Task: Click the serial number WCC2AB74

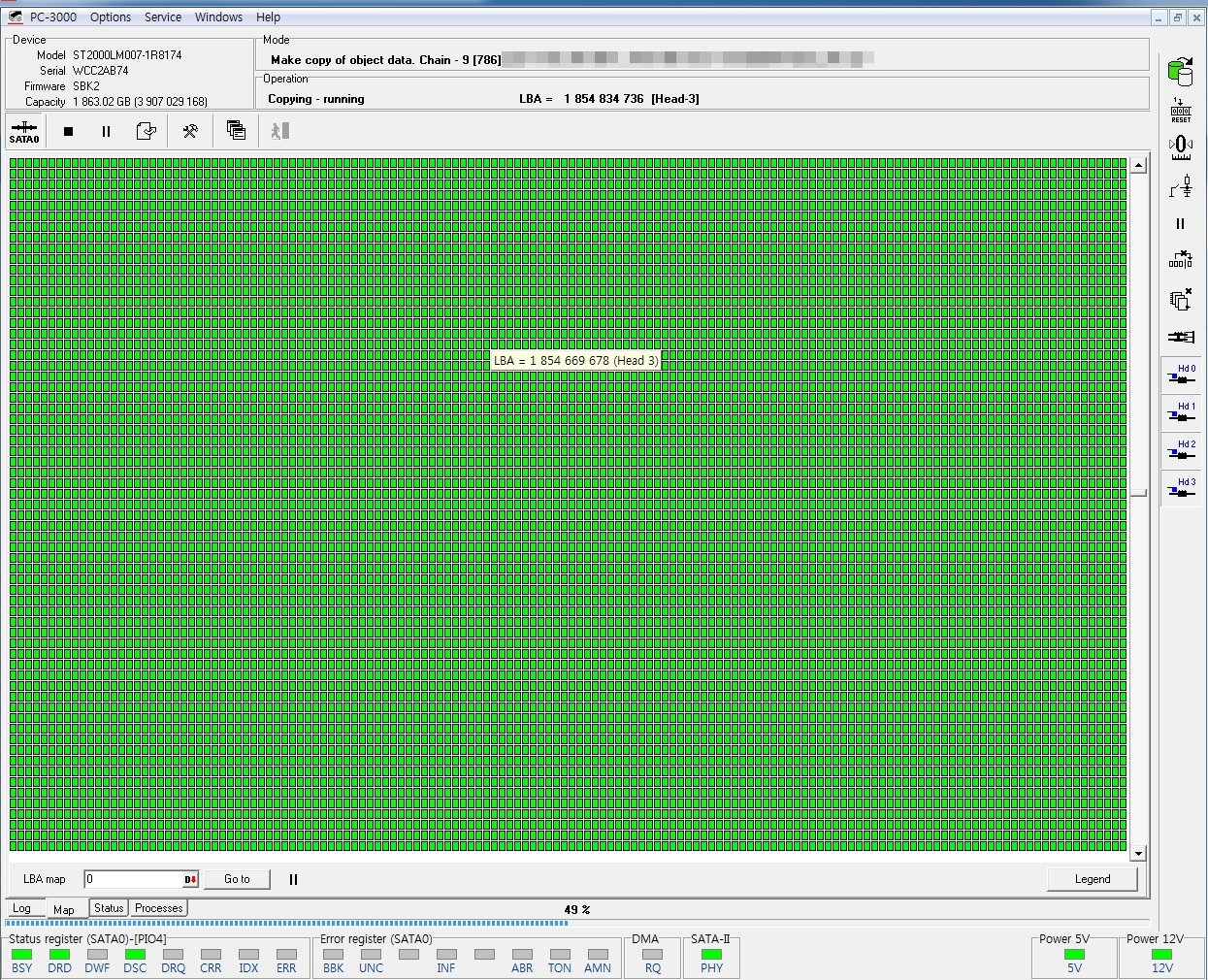Action: [x=100, y=71]
